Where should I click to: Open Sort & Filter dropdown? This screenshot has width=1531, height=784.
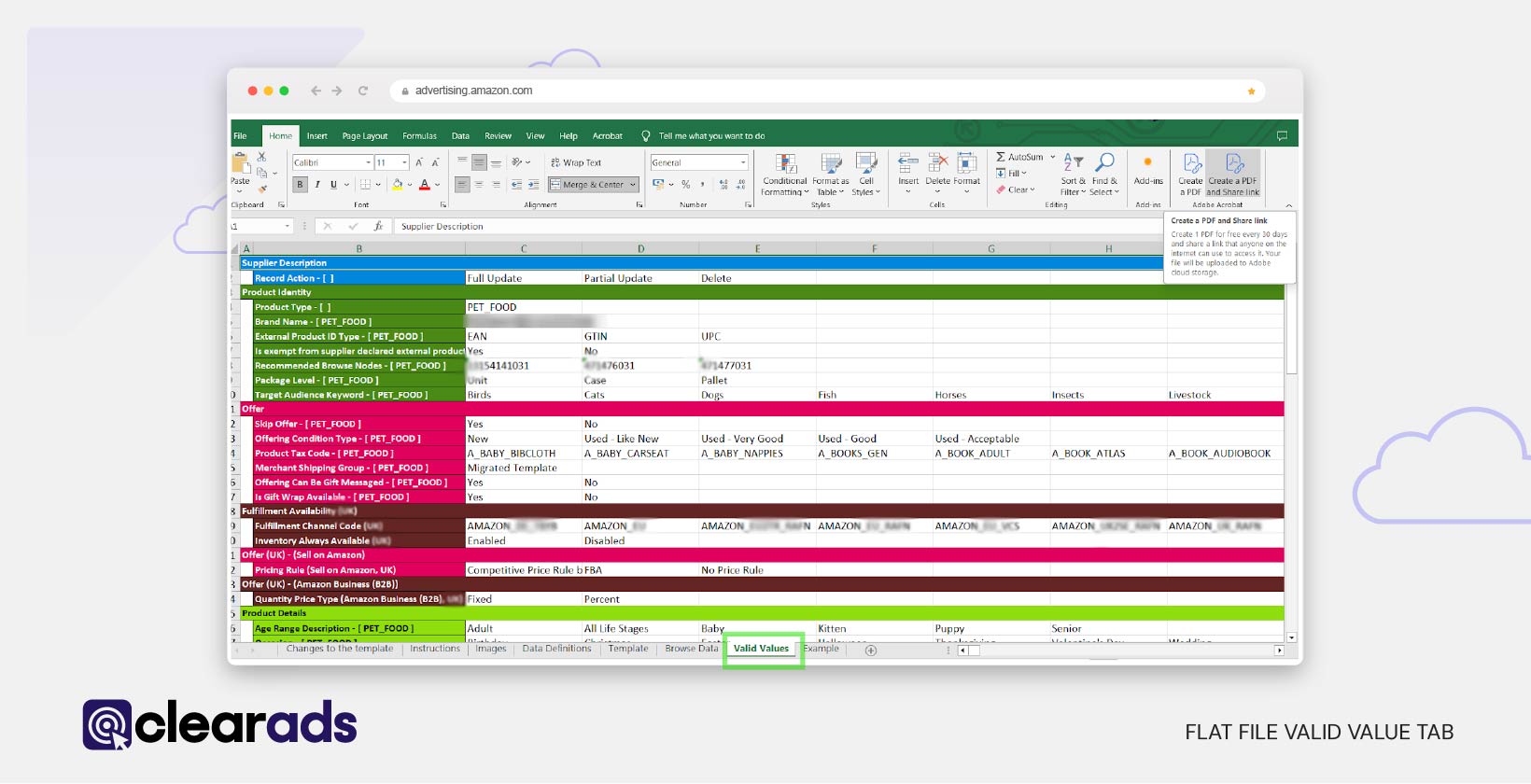[x=1074, y=175]
